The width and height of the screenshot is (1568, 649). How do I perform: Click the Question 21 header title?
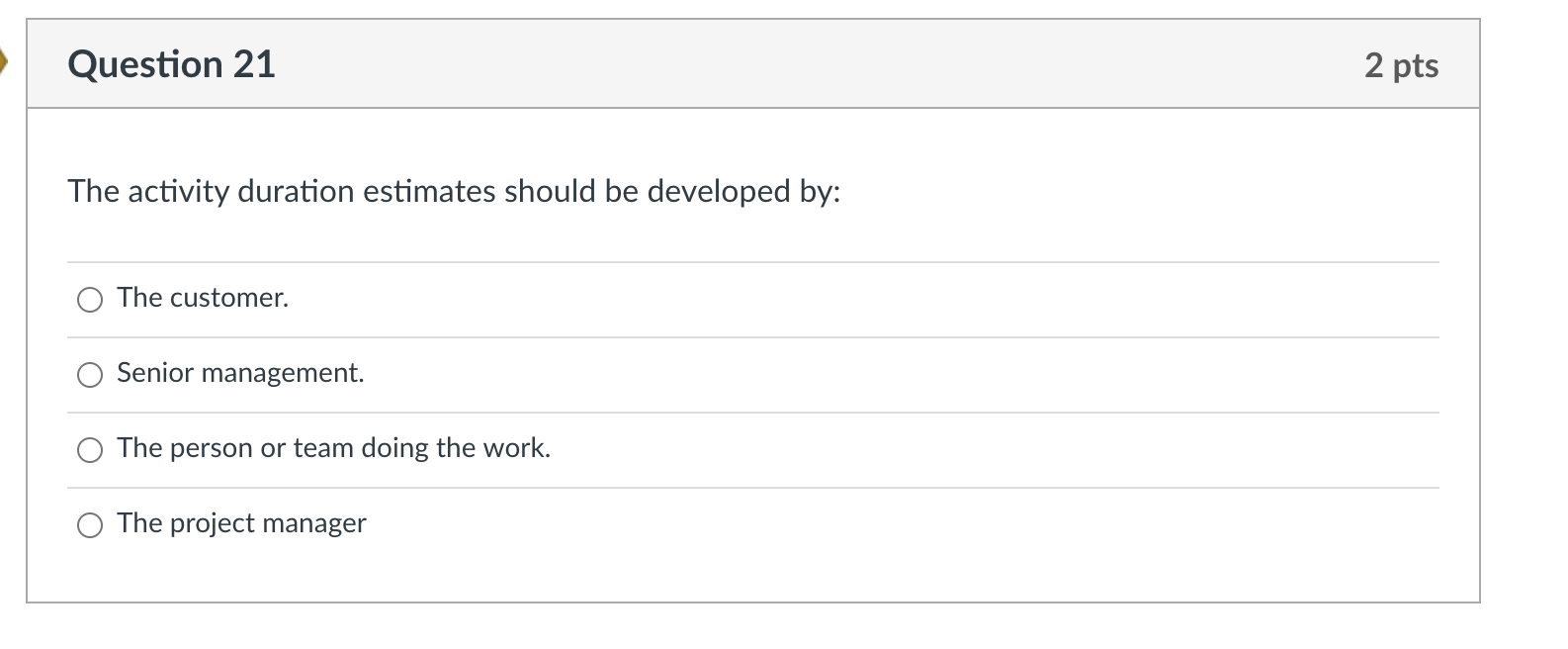(170, 65)
